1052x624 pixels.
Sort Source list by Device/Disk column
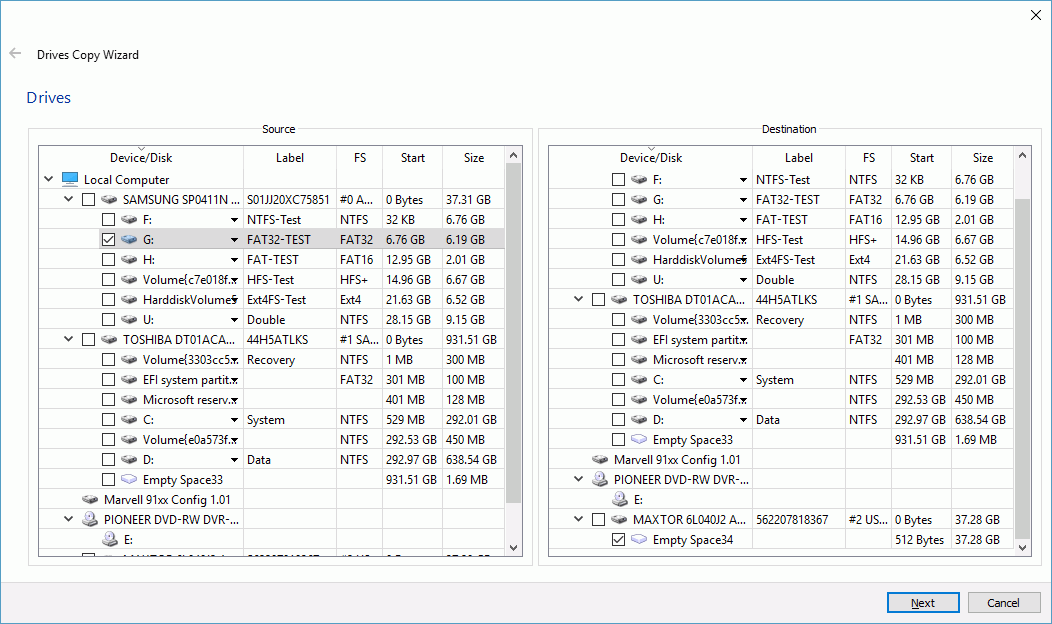pos(141,158)
